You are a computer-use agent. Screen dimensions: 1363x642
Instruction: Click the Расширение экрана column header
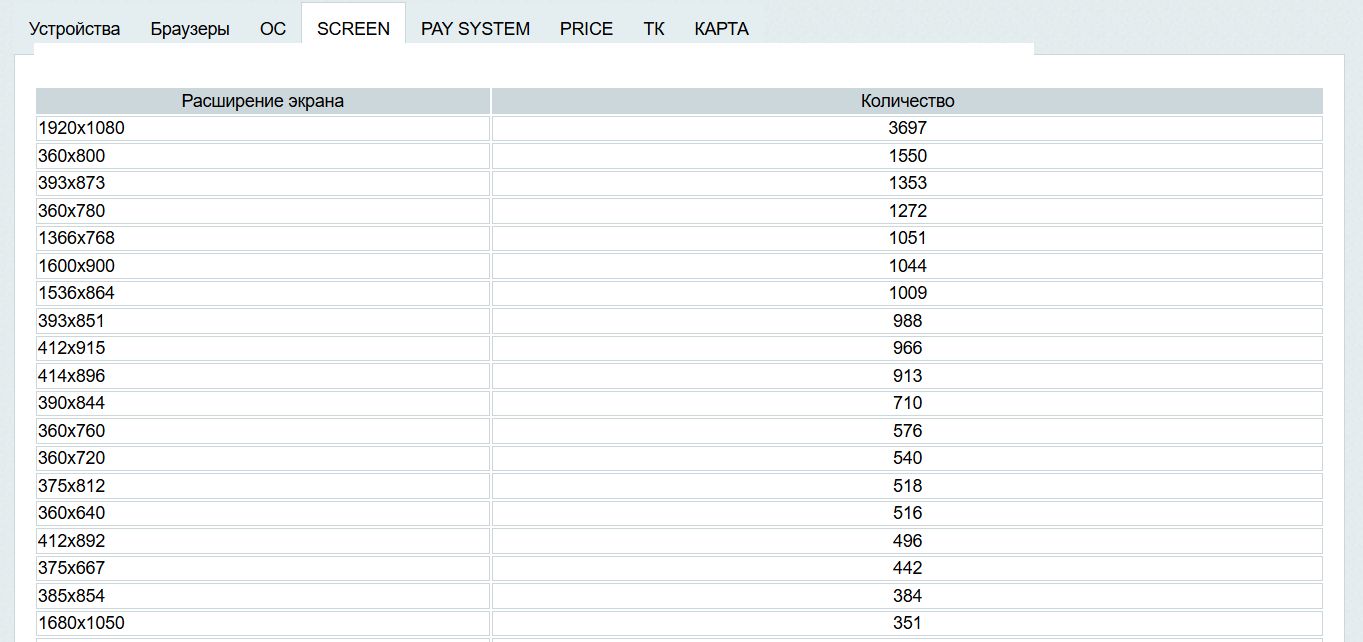263,101
